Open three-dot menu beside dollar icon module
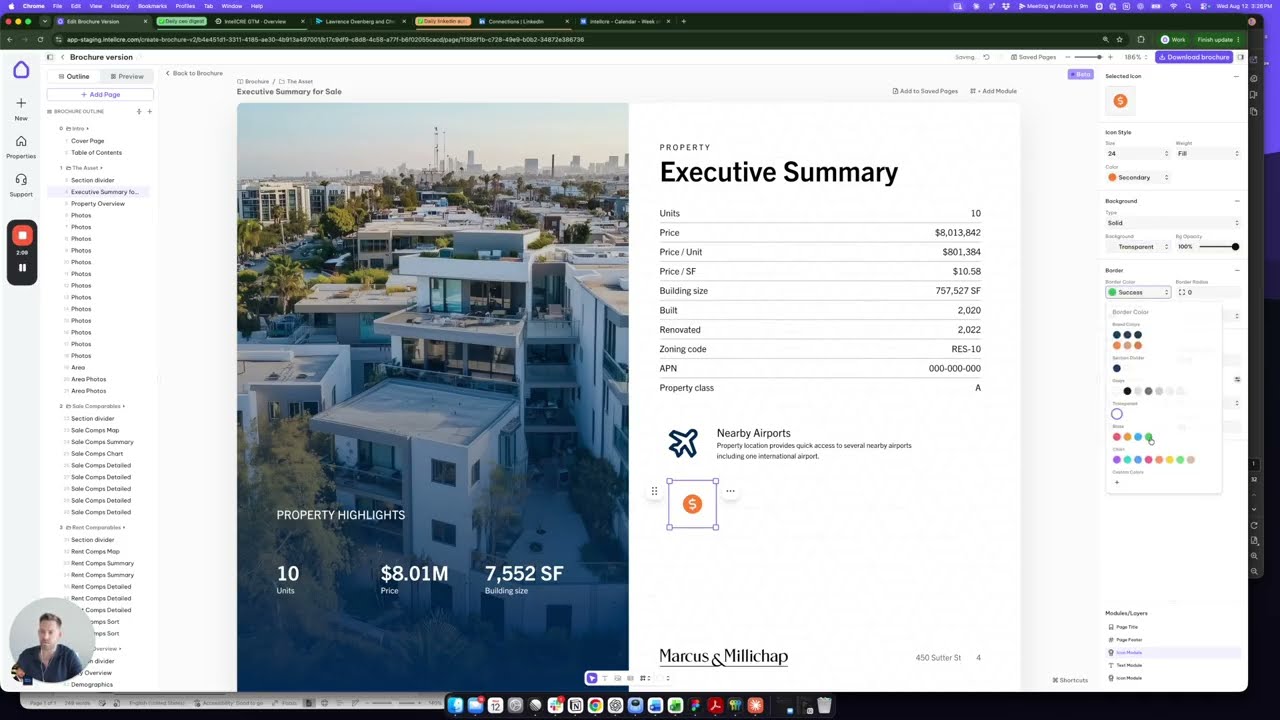Screen dimensions: 1280x720 pyautogui.click(x=730, y=491)
